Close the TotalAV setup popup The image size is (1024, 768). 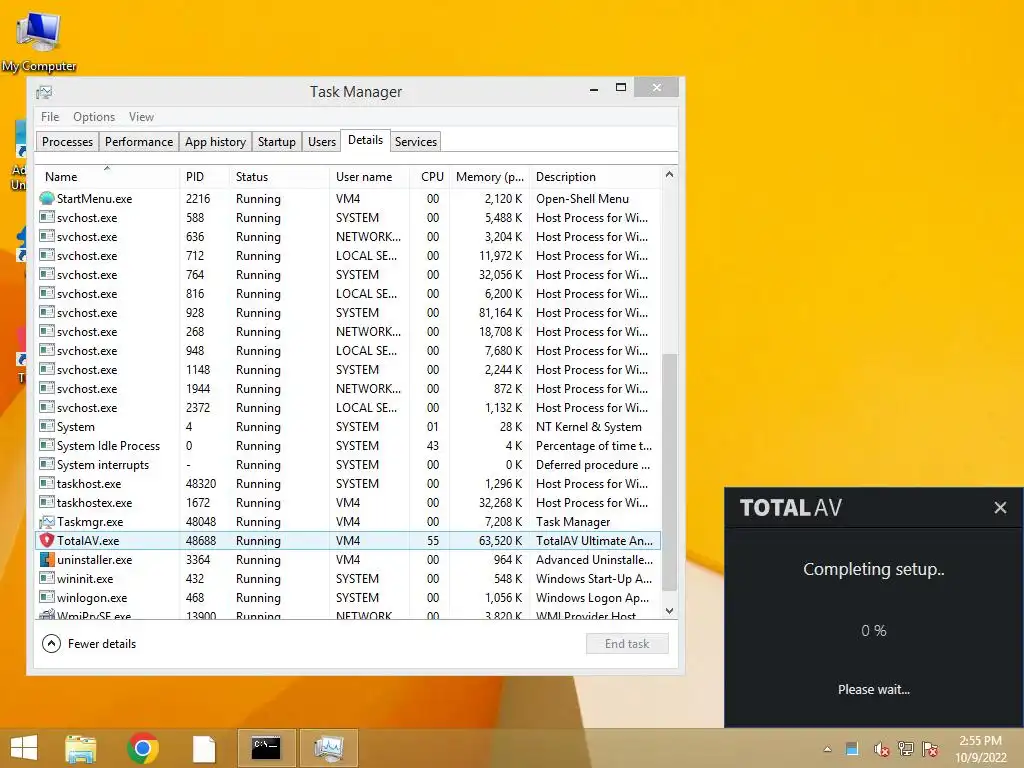click(1000, 507)
